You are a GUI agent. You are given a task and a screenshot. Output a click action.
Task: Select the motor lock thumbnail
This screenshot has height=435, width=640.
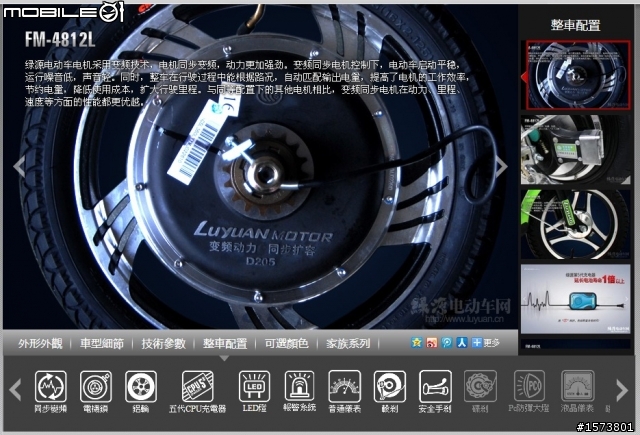point(576,149)
